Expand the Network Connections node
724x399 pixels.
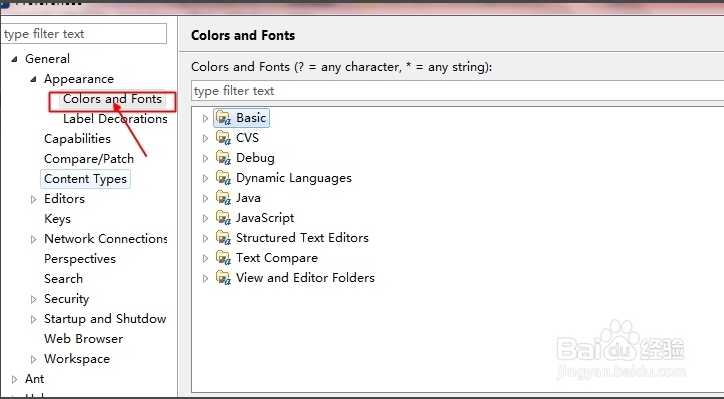point(33,239)
